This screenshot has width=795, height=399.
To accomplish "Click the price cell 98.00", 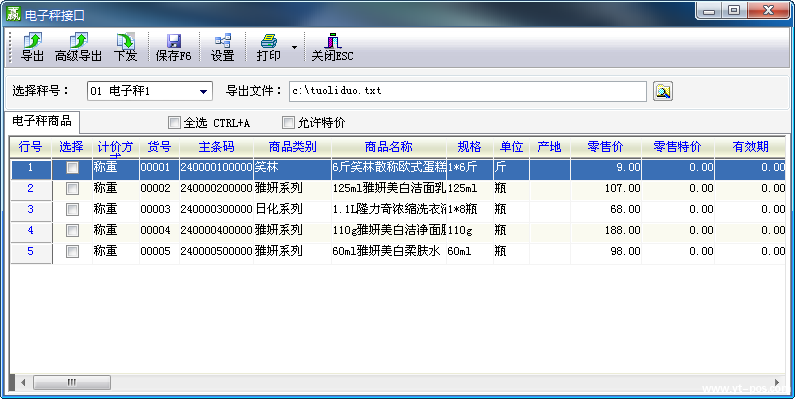I will (x=606, y=251).
